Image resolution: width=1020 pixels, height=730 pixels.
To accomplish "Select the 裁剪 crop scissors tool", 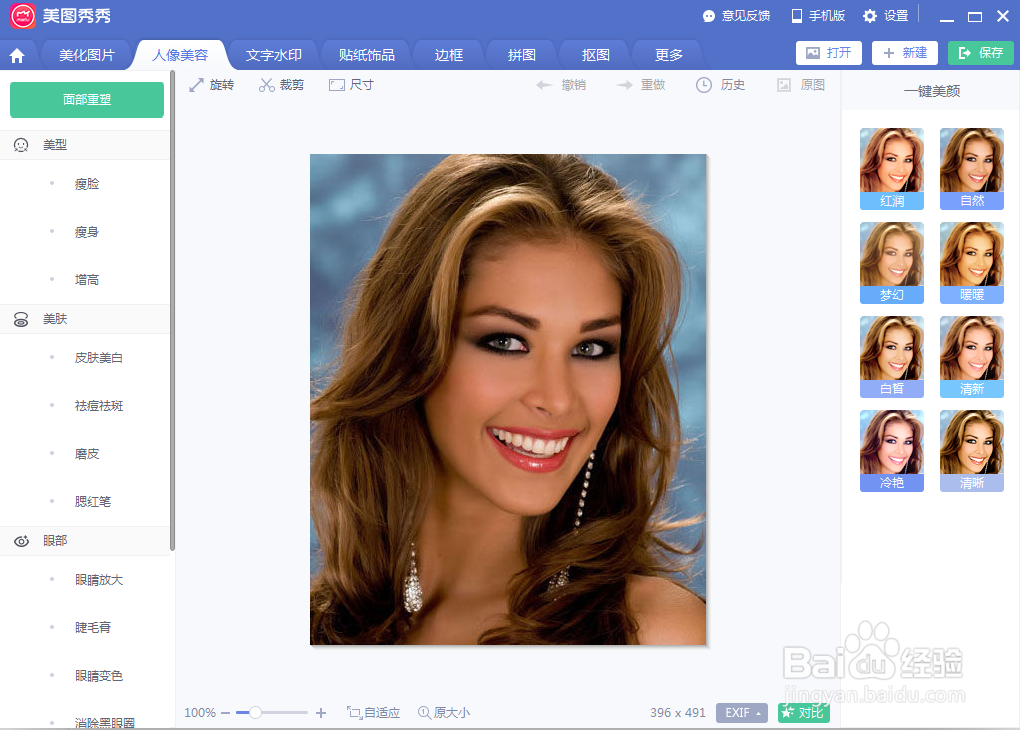I will pos(281,85).
